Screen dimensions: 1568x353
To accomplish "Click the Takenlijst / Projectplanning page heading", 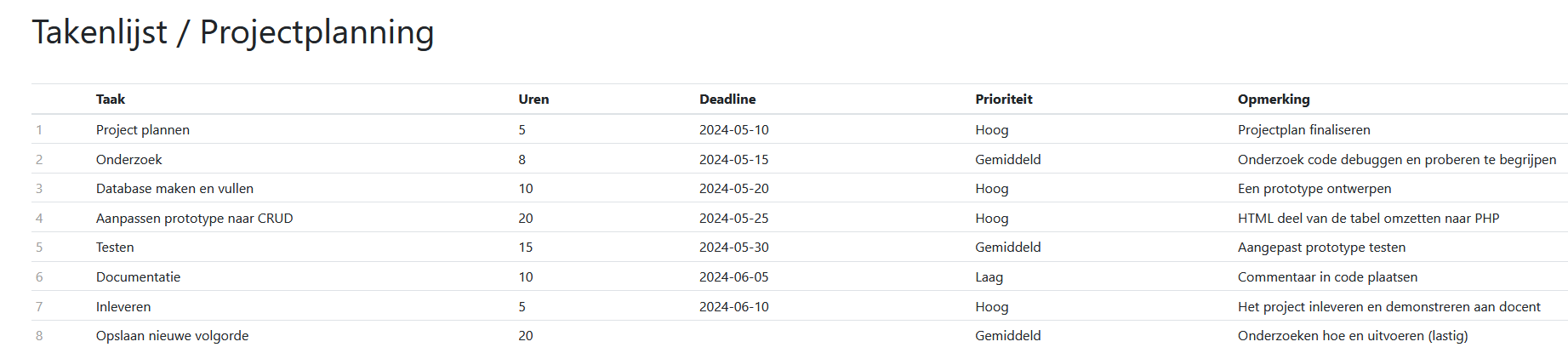I will point(233,33).
